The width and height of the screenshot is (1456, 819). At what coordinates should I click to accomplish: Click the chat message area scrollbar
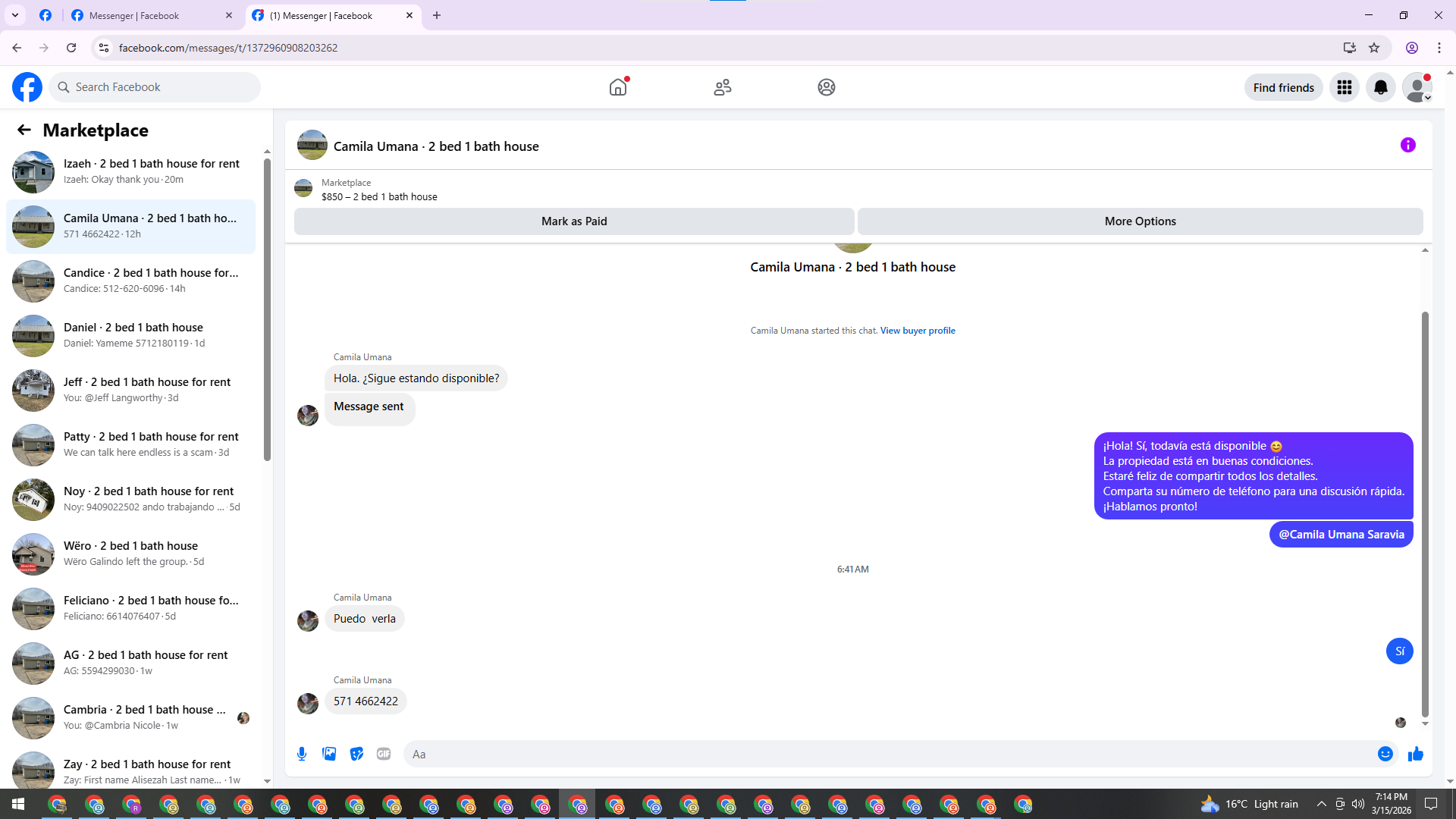coord(1425,514)
